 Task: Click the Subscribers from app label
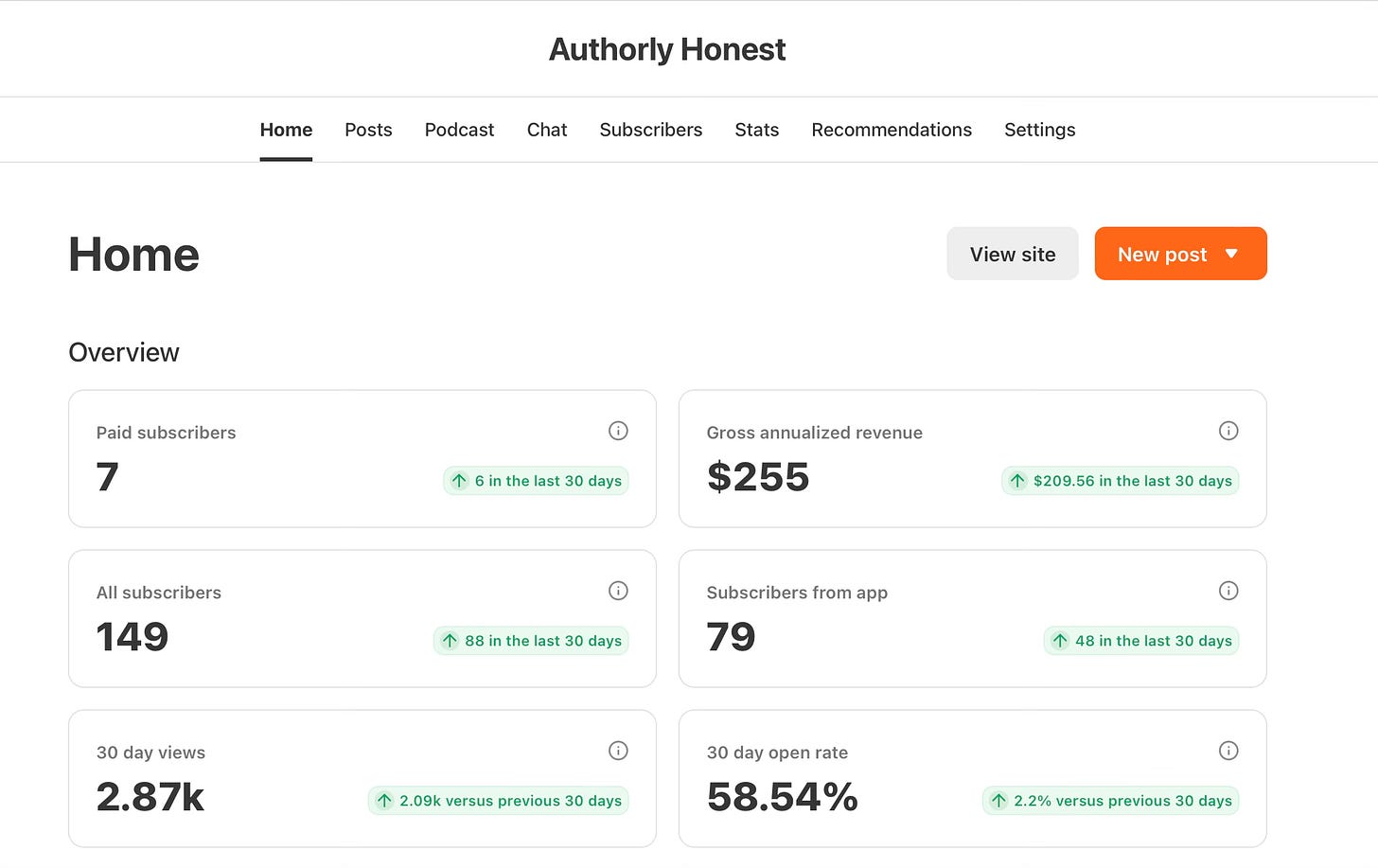797,593
